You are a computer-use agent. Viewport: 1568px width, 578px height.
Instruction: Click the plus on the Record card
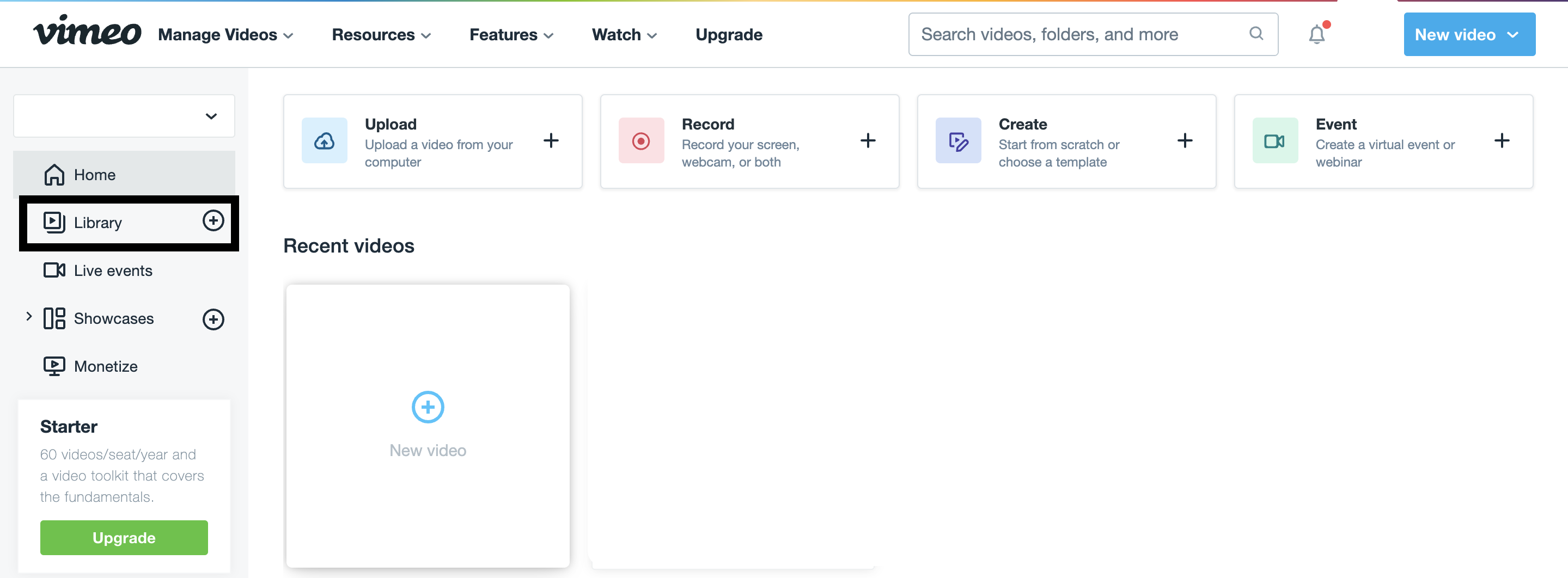tap(868, 140)
